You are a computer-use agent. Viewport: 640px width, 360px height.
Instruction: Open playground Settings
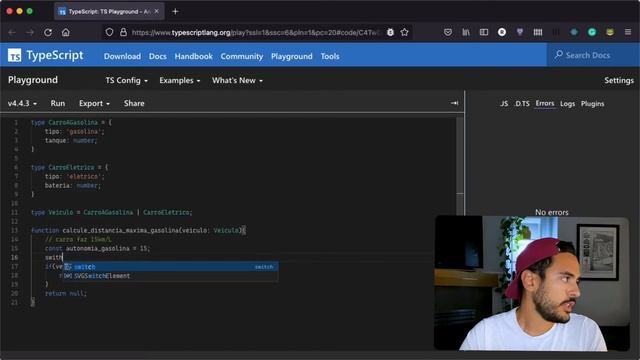pos(619,80)
